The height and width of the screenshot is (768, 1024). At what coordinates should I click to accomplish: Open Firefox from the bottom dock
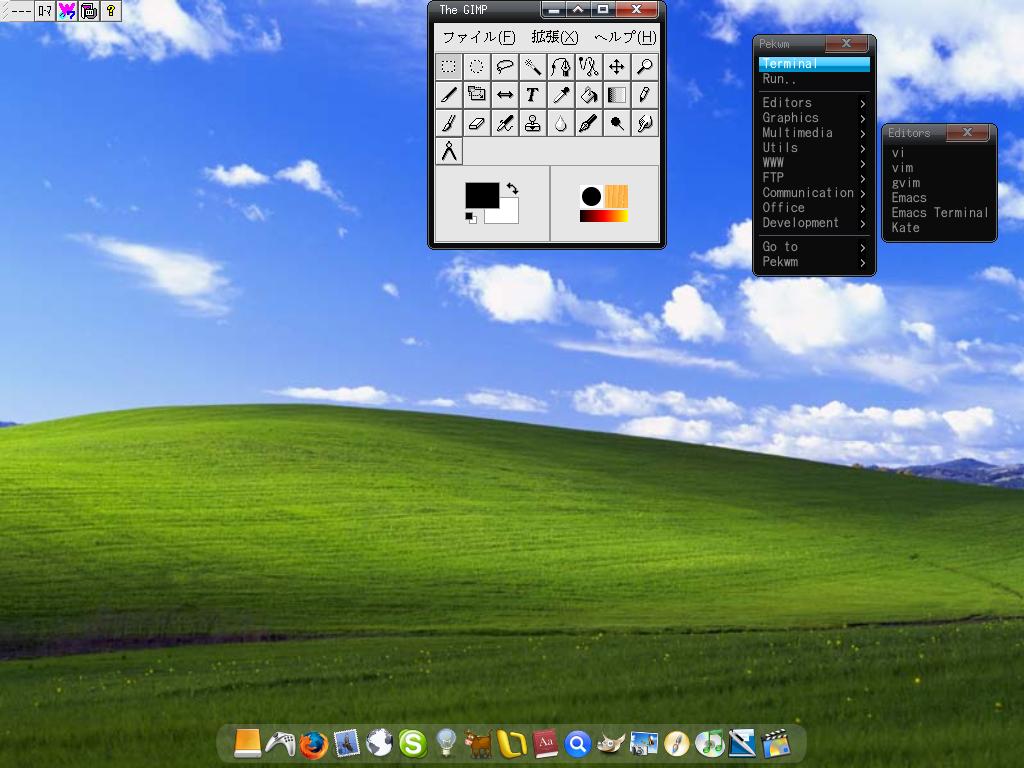point(313,743)
